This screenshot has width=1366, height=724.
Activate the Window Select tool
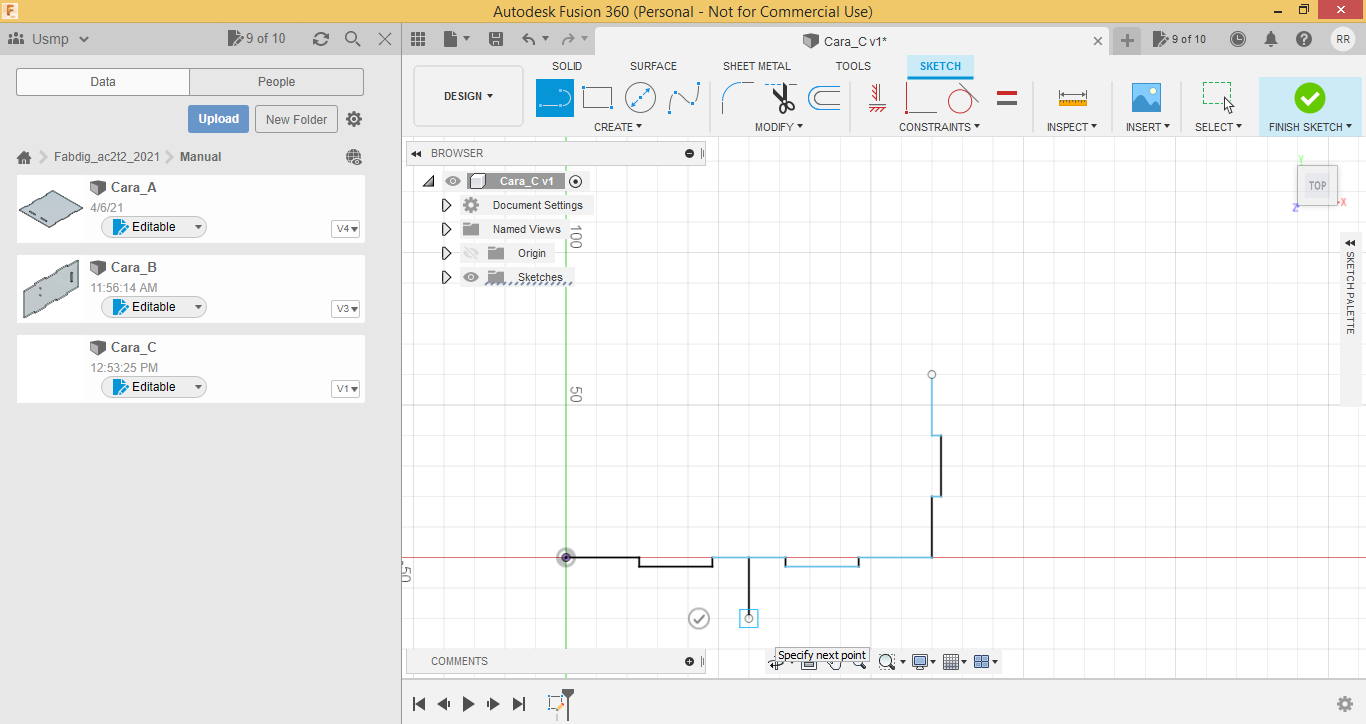coord(1218,97)
